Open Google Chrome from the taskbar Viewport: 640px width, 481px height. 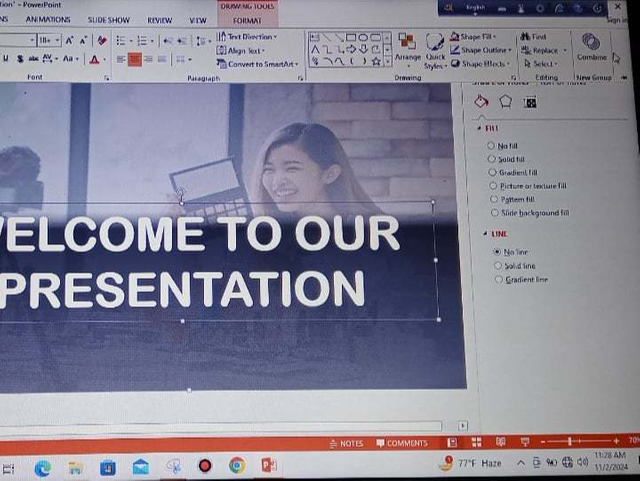pyautogui.click(x=237, y=465)
